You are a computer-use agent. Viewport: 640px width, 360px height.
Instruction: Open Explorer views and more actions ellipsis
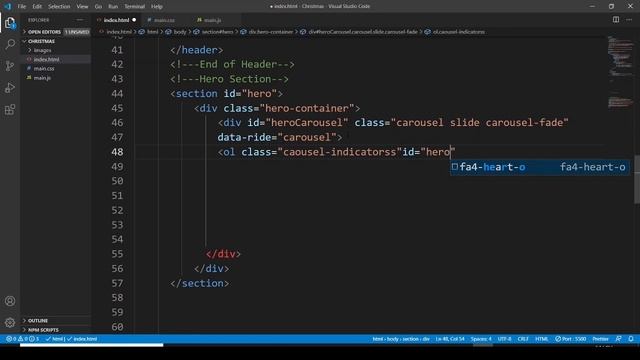[x=80, y=20]
